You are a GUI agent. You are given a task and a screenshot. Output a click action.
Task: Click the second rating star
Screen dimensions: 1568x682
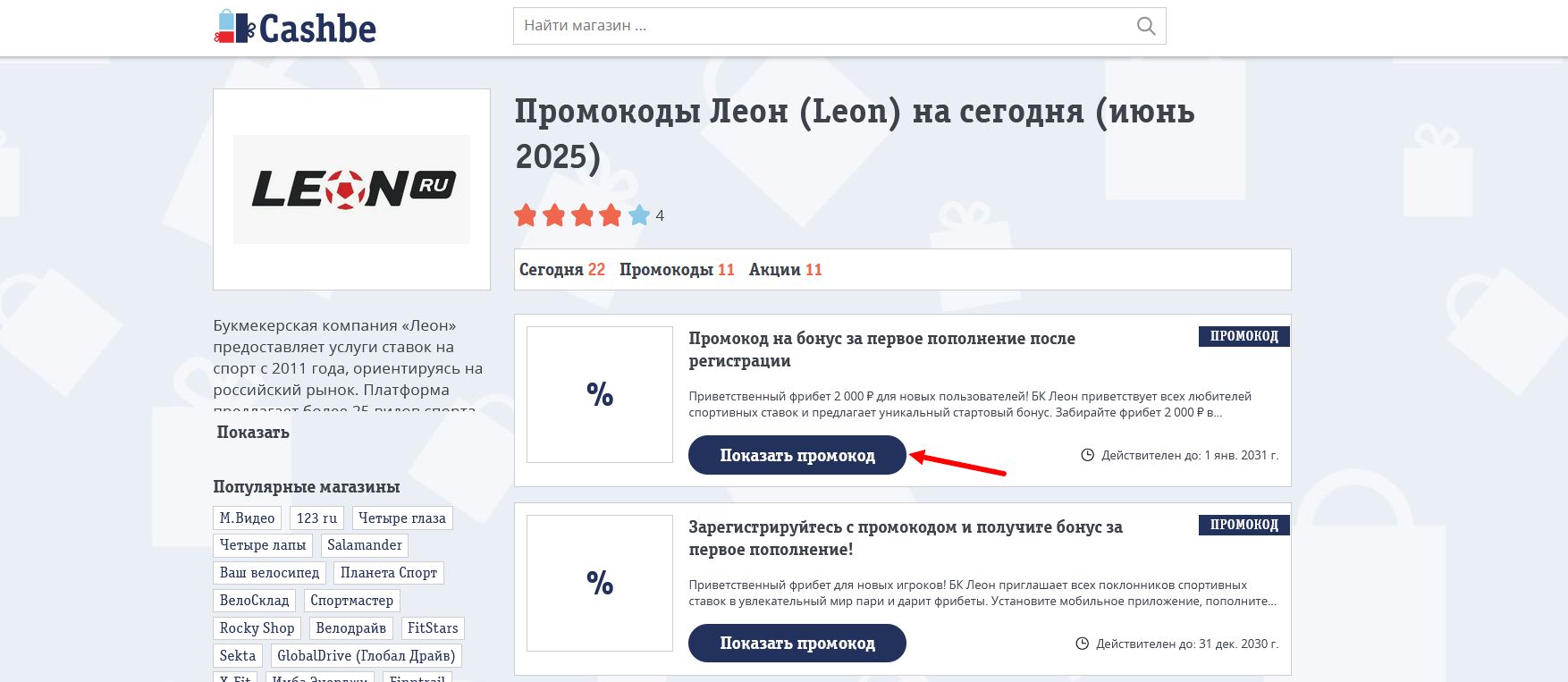pos(554,215)
